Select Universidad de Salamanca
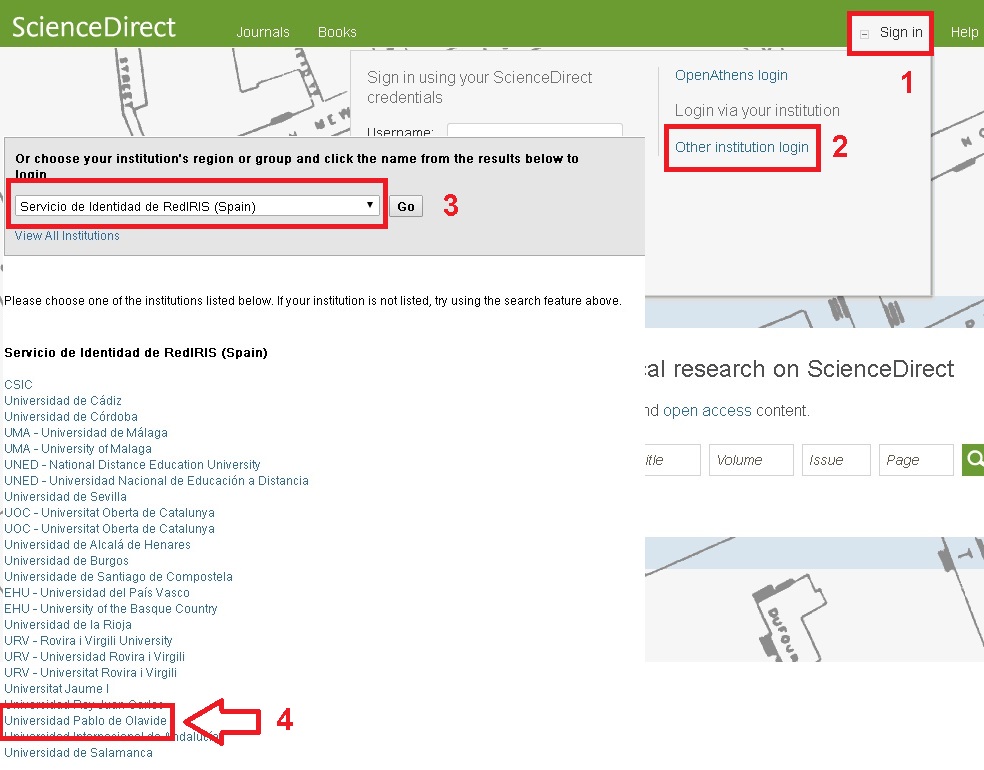 [78, 752]
